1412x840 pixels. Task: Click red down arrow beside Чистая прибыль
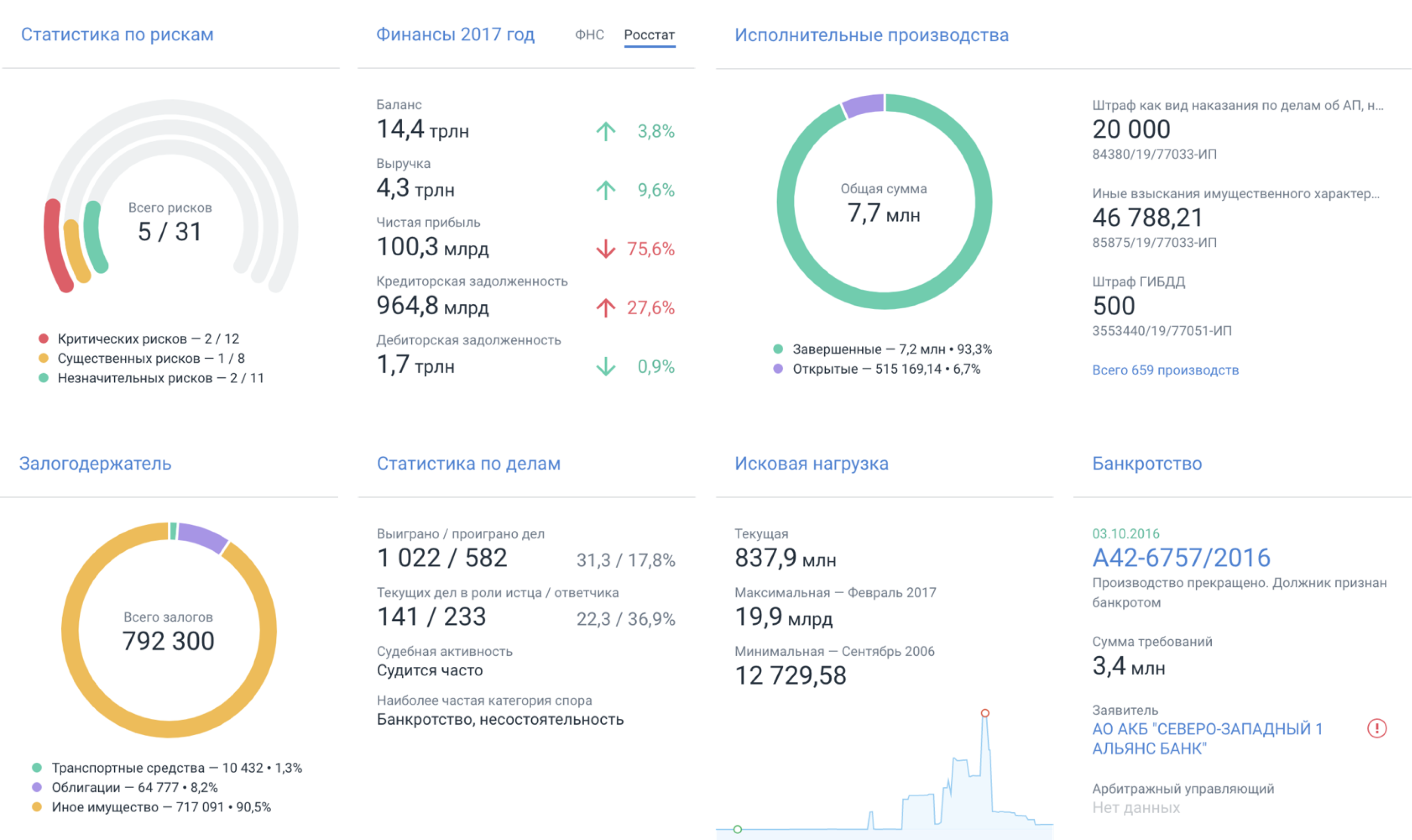[606, 248]
